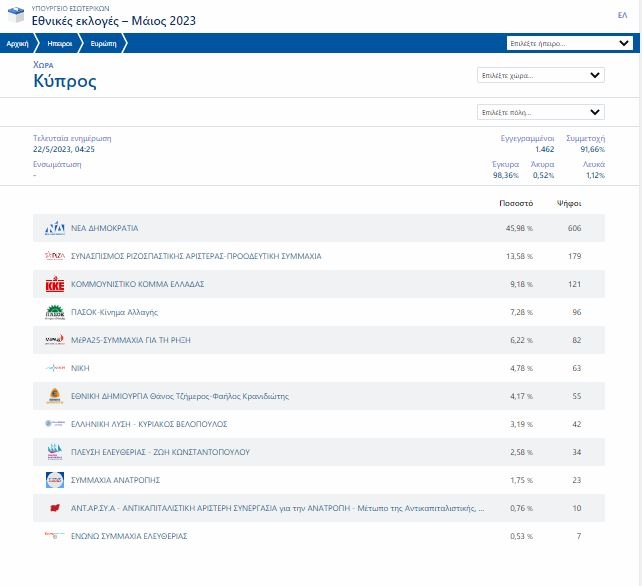Click the Κύπρος country heading

point(65,81)
